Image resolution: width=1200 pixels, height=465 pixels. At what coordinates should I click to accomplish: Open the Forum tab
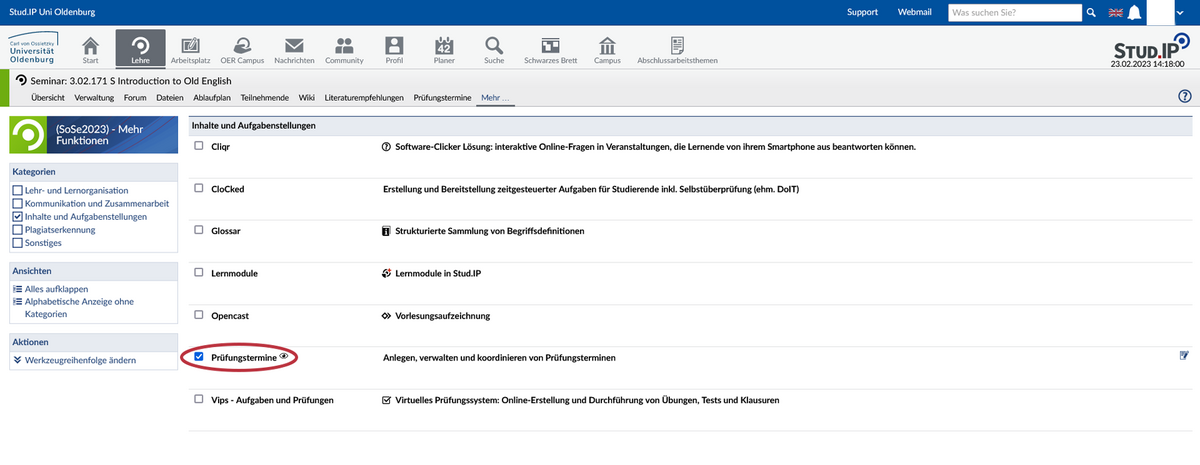(x=135, y=97)
